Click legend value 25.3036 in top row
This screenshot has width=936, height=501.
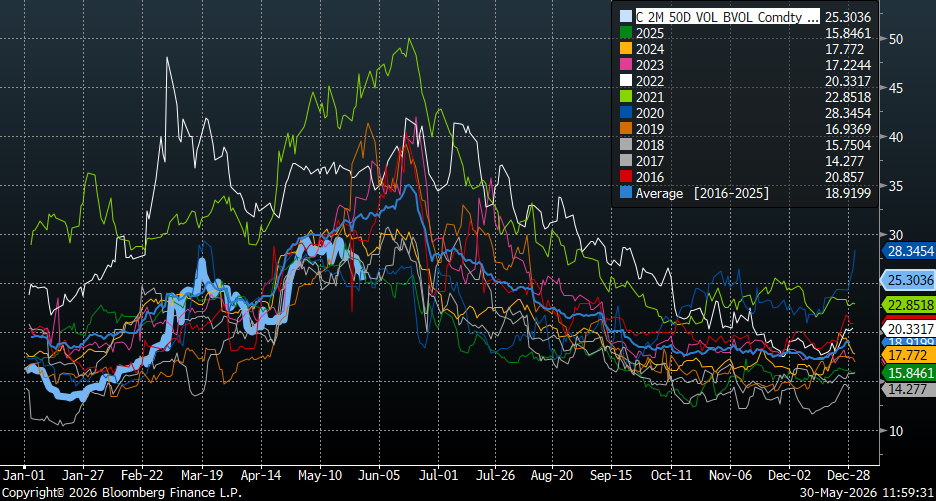pos(847,17)
